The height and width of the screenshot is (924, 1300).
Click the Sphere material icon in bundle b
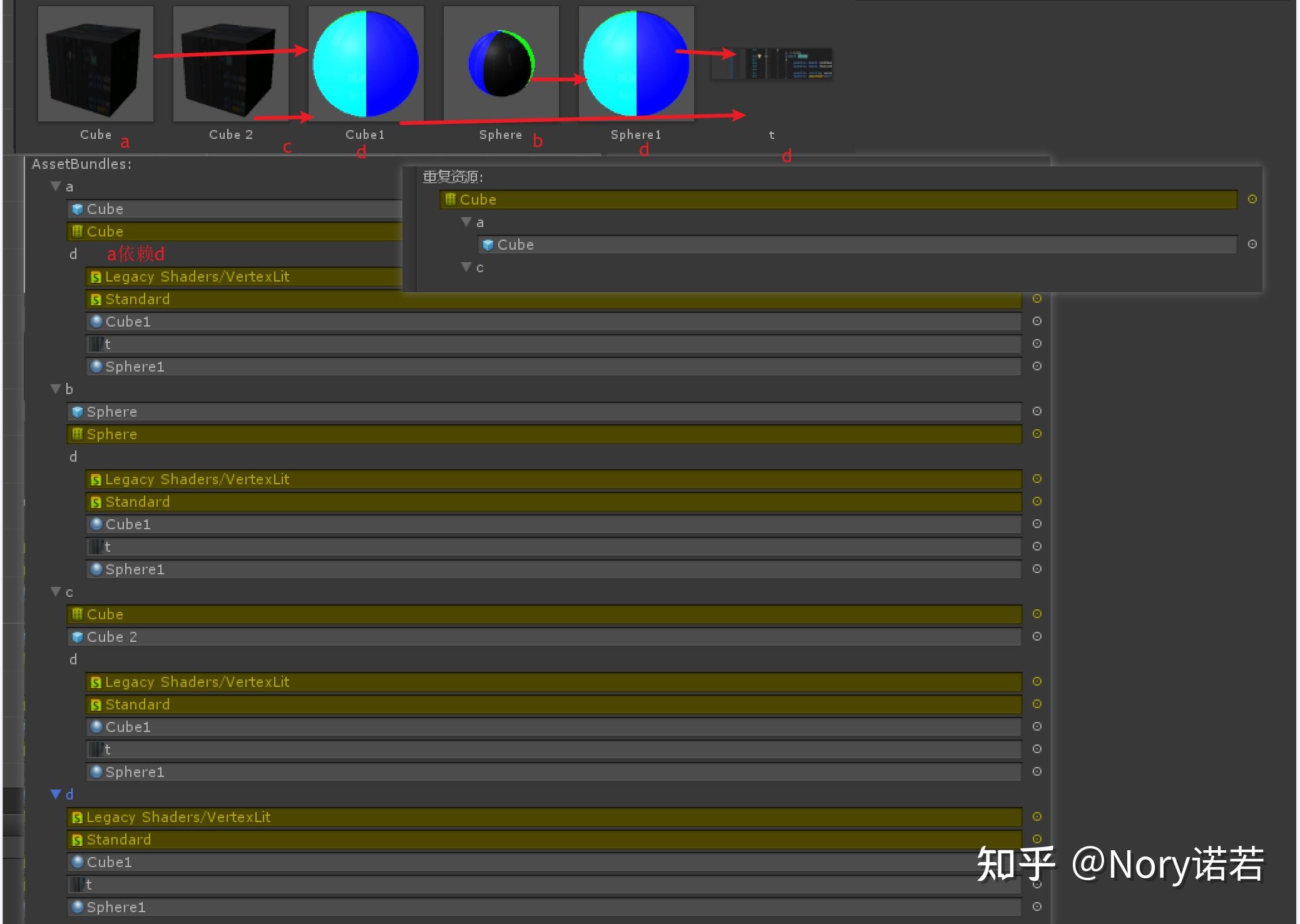(76, 434)
